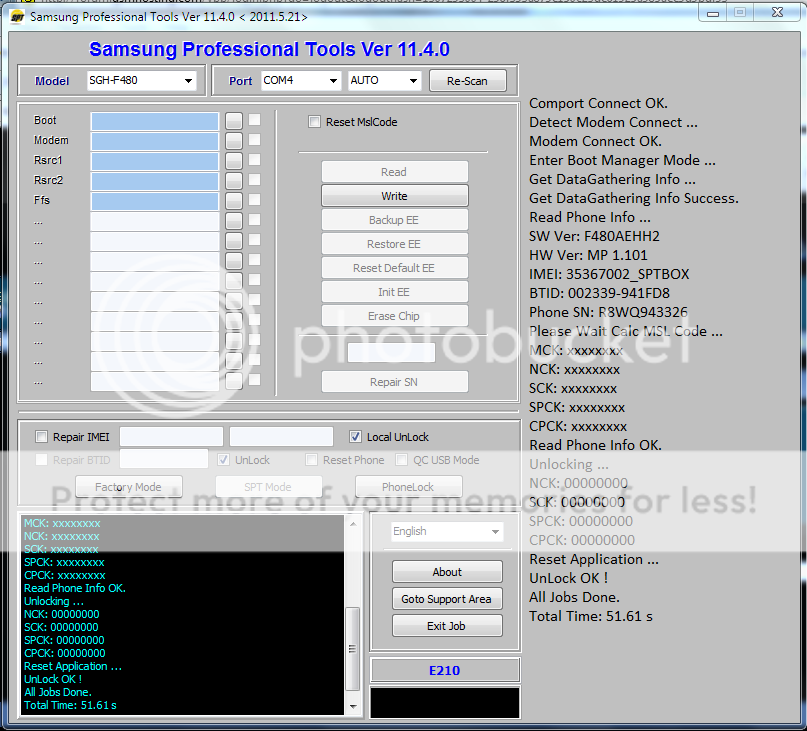Tick the checkbox for the Ffs row
Screen dimensions: 807x731
(x=254, y=200)
